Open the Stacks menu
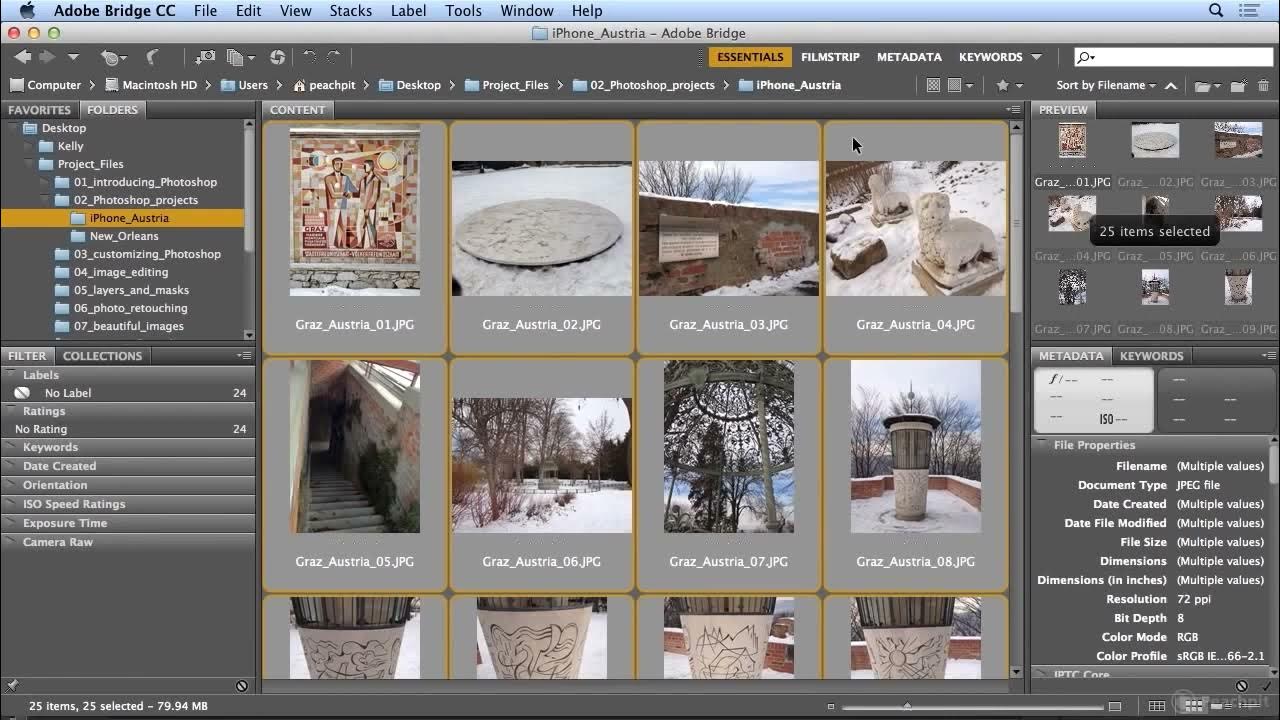The width and height of the screenshot is (1280, 720). click(x=350, y=11)
